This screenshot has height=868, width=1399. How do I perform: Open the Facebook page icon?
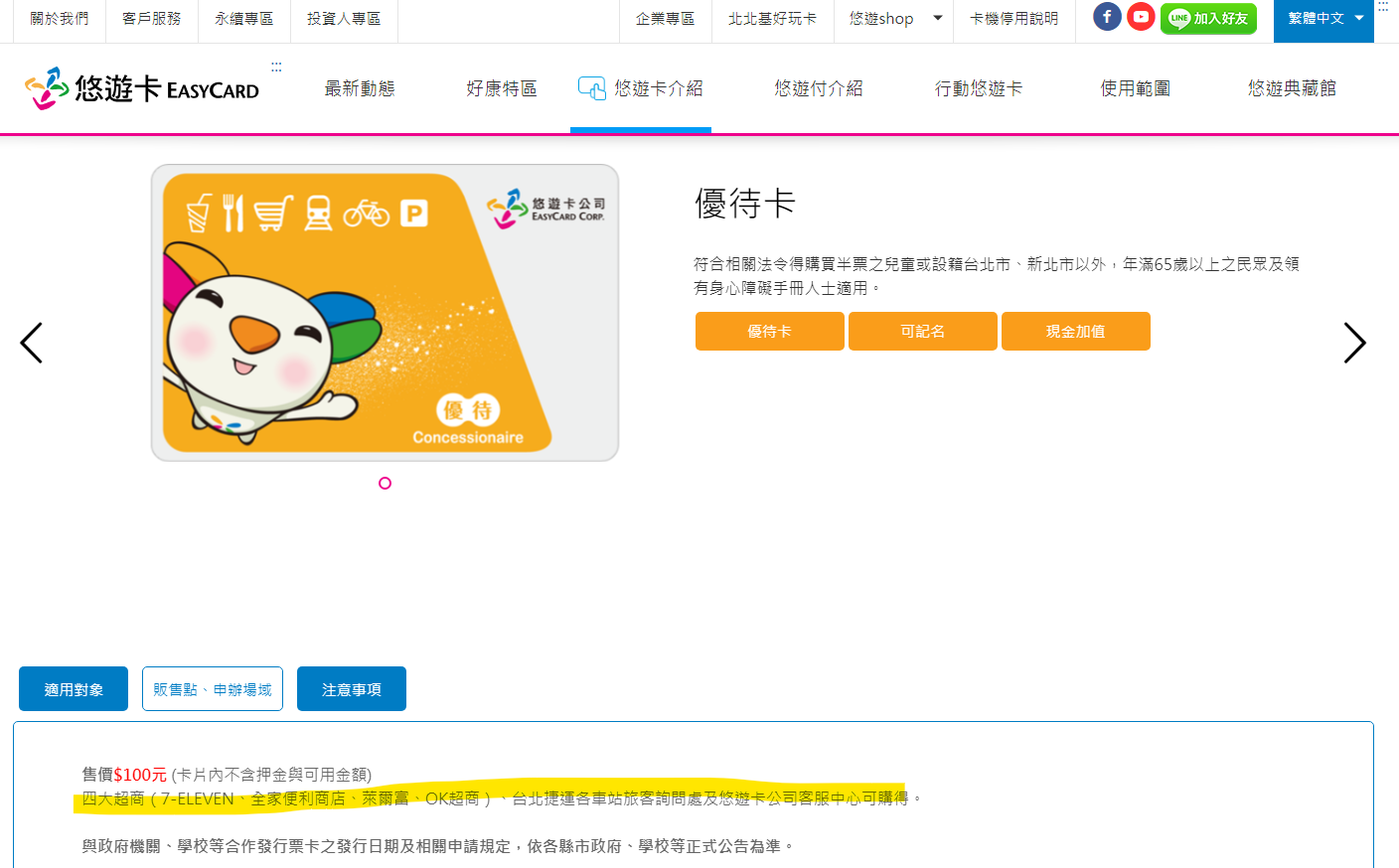pos(1107,17)
